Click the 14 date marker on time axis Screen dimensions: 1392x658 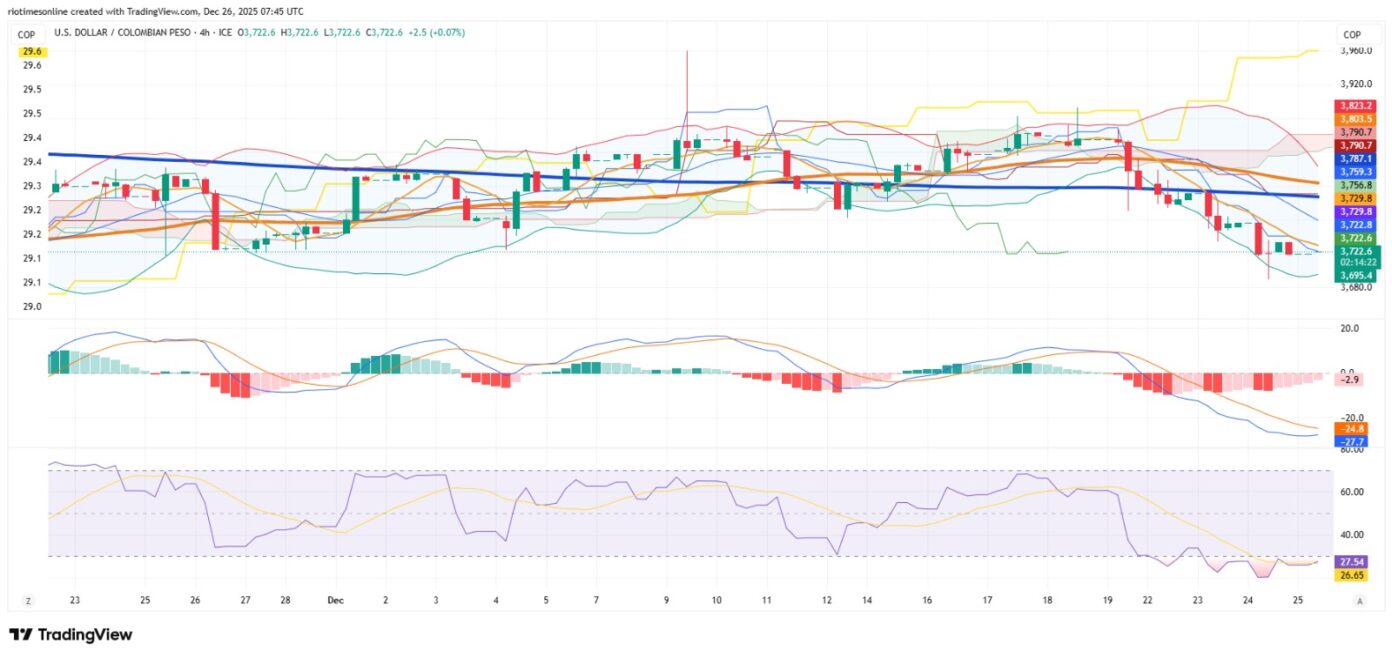866,600
